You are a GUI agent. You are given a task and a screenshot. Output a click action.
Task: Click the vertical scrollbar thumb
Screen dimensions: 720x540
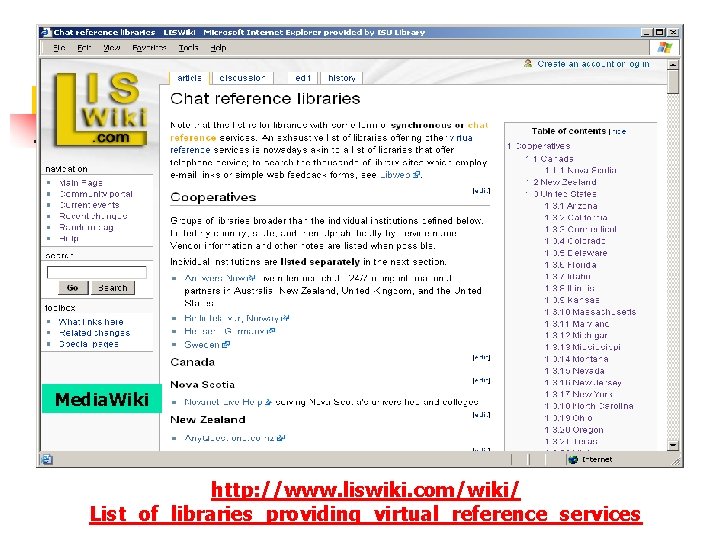click(x=673, y=82)
